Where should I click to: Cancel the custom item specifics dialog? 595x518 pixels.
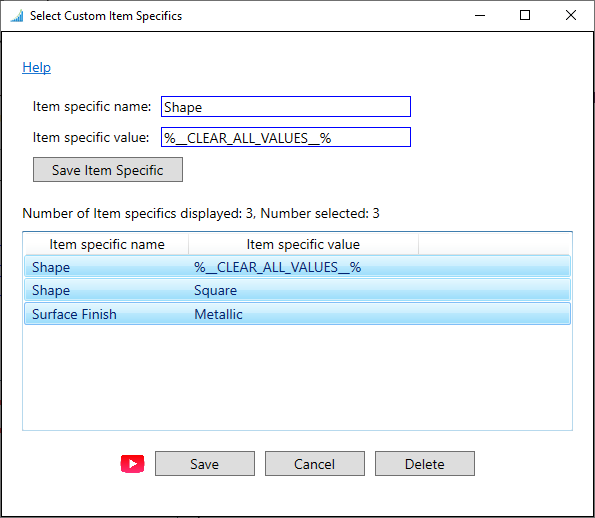pos(315,463)
